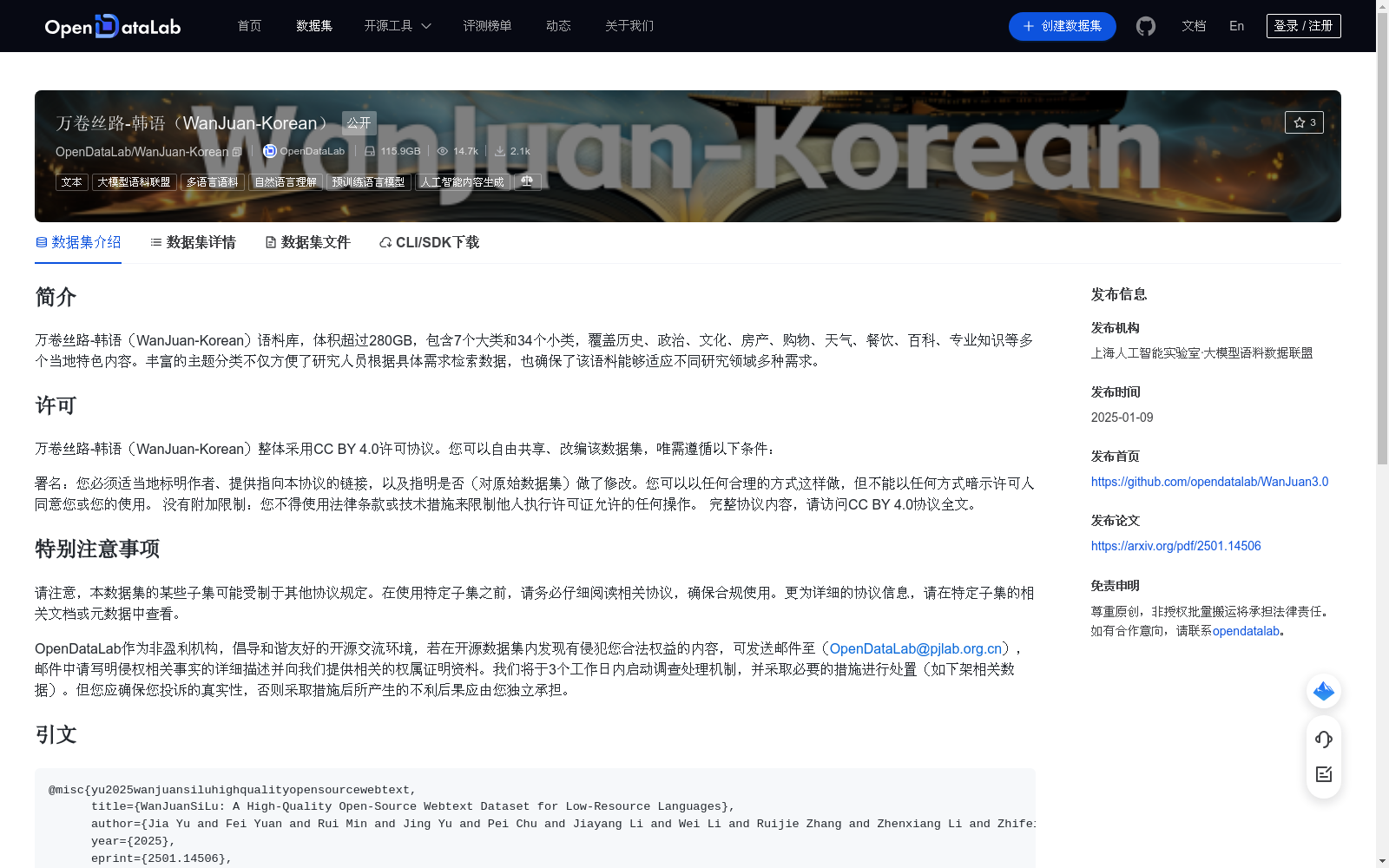Click the opendatalab contact link
Screen dimensions: 1389x868
[x=1246, y=631]
